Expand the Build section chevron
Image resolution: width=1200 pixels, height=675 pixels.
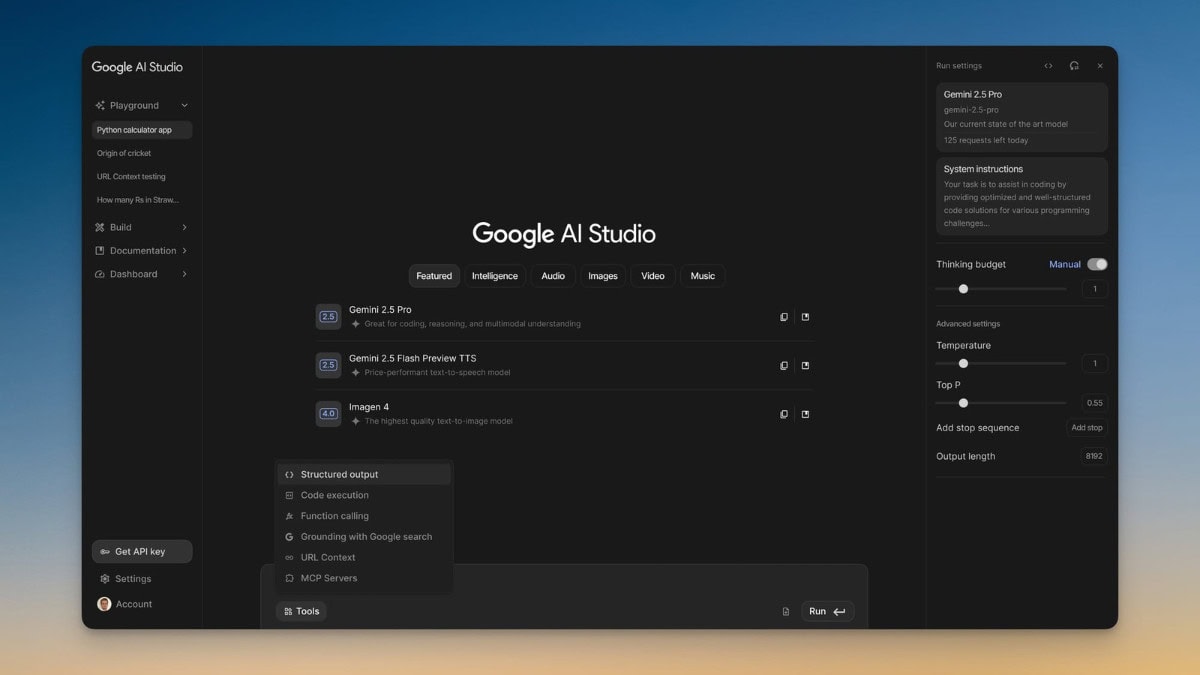coord(184,227)
